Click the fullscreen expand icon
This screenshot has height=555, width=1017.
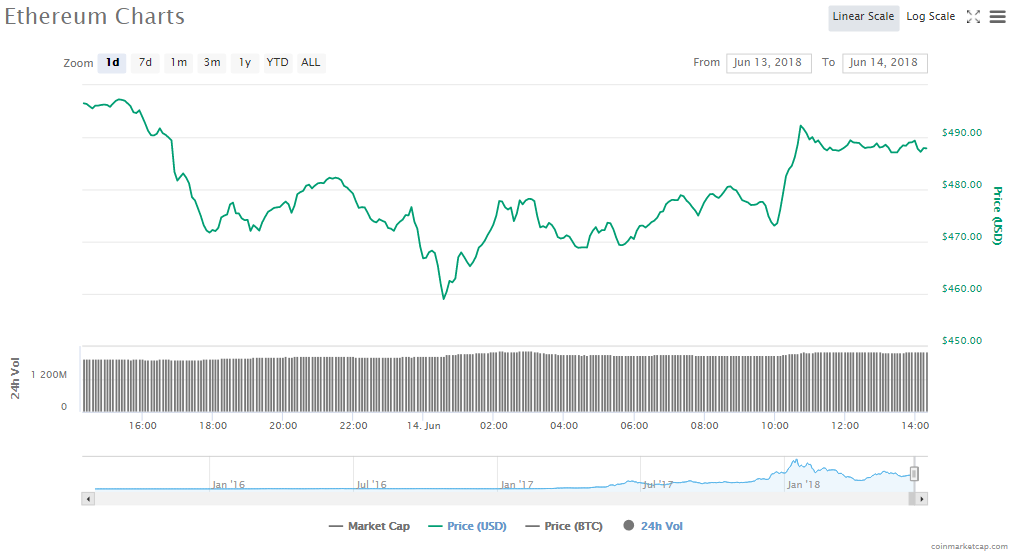(x=973, y=17)
